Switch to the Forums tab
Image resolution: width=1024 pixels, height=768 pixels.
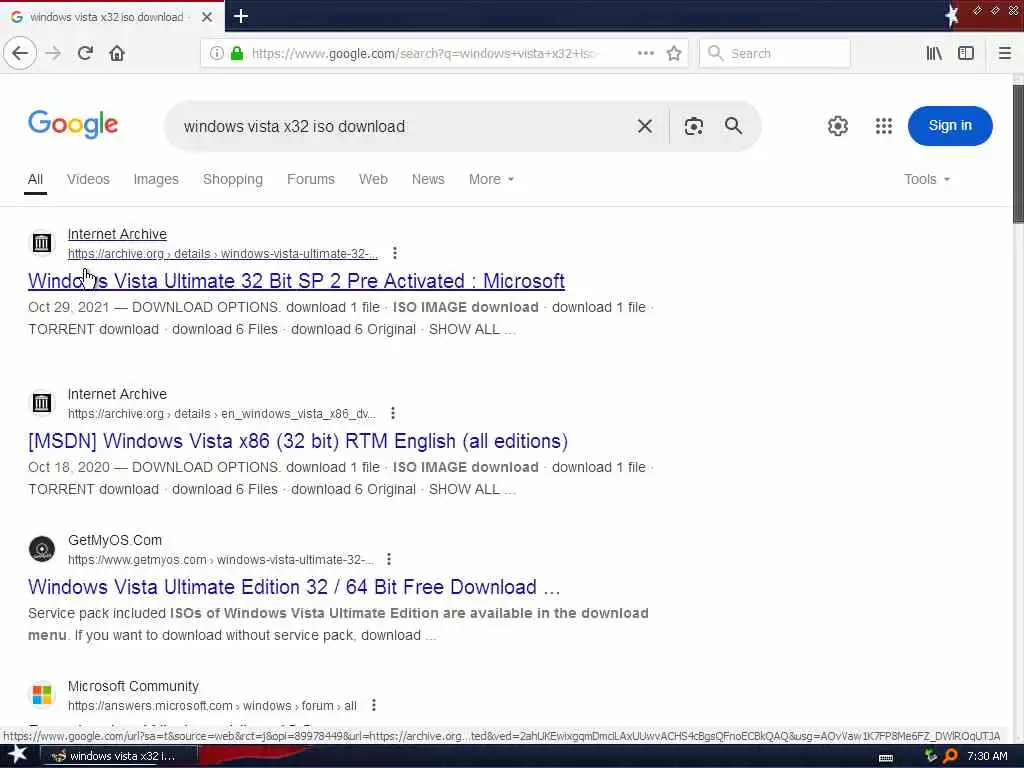click(x=311, y=180)
